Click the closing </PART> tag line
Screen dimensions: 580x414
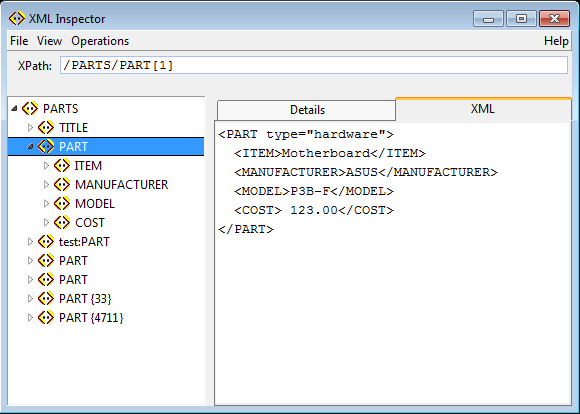(246, 229)
